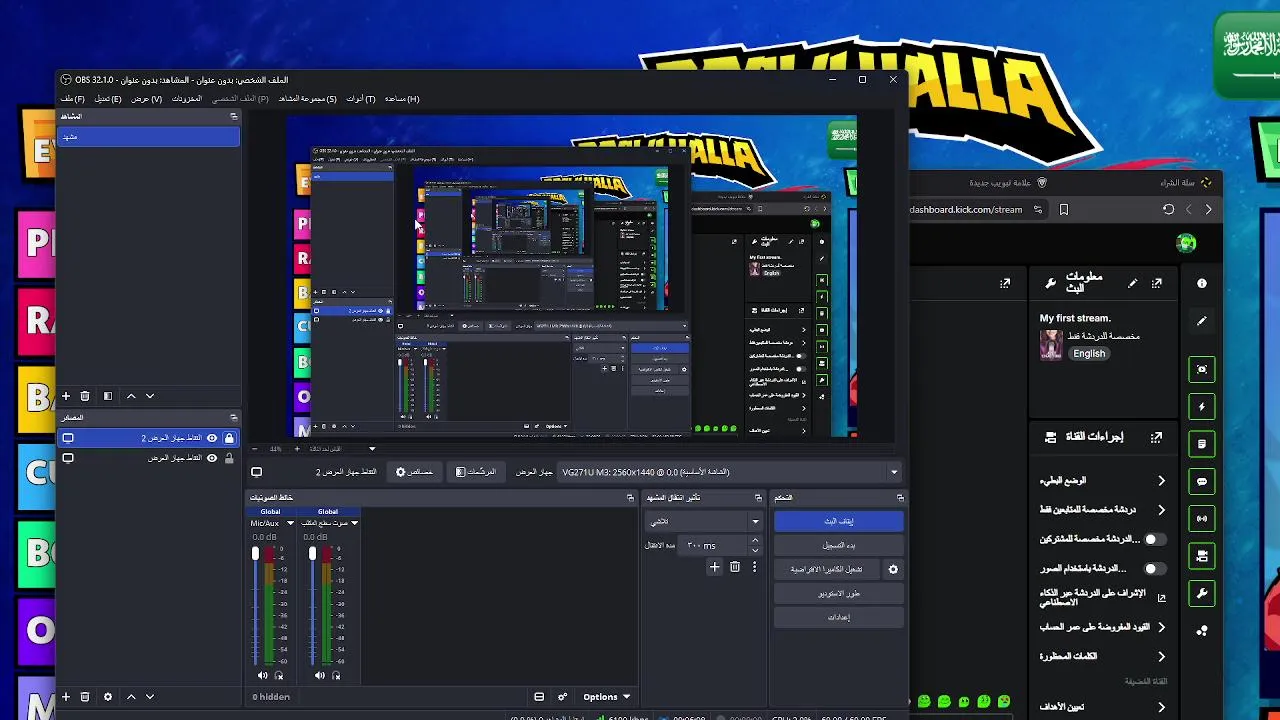The image size is (1280, 720).
Task: Remove the transition with trash icon
Action: [x=735, y=567]
